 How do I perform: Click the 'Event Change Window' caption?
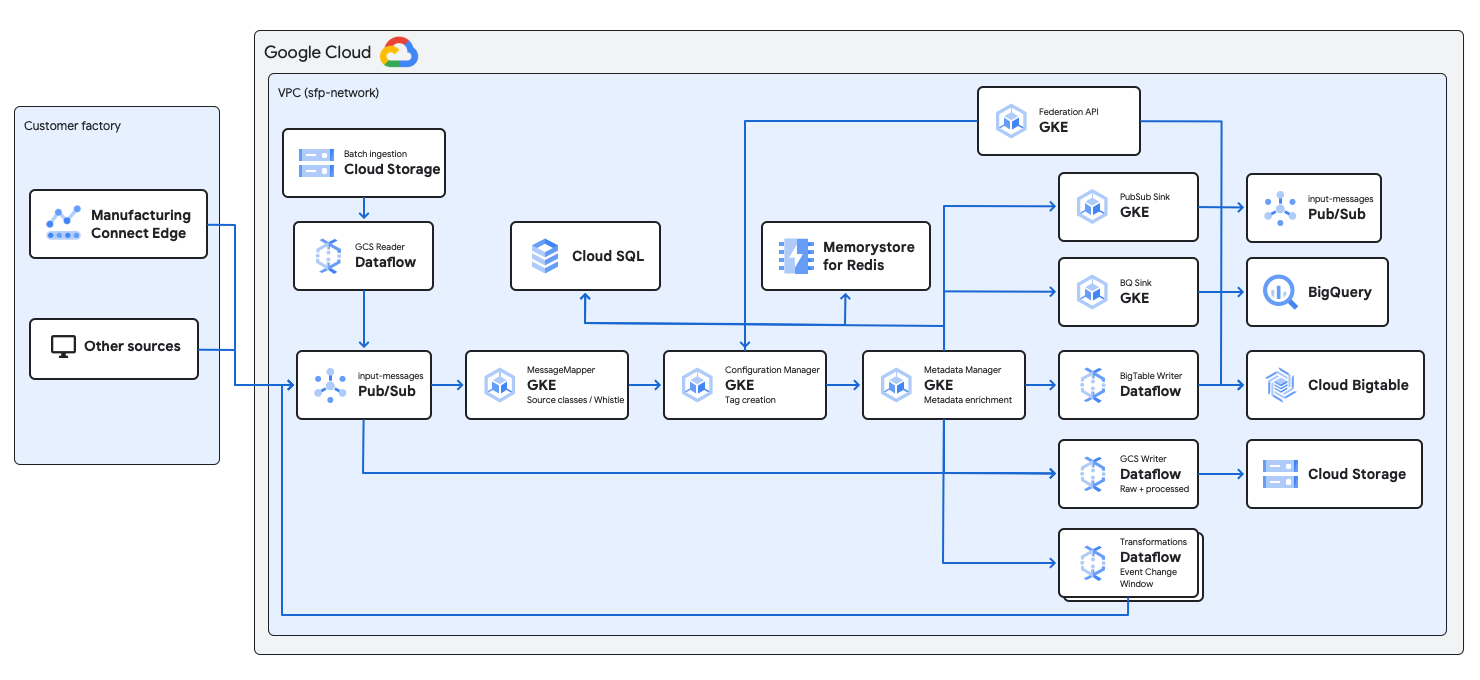click(x=1148, y=578)
